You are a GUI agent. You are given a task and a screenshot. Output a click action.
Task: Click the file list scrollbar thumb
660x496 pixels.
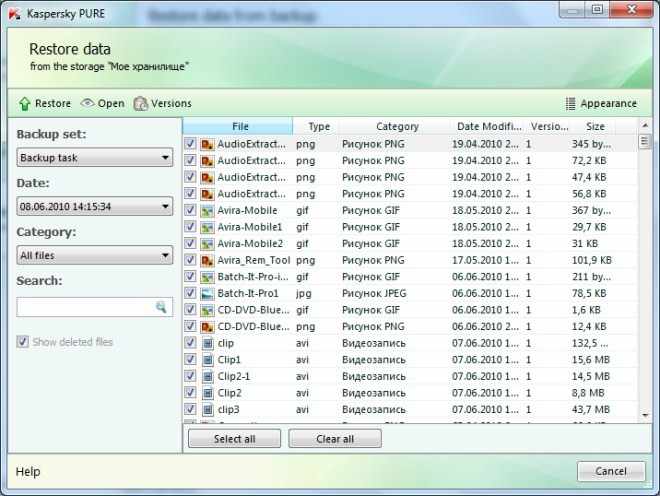pyautogui.click(x=644, y=141)
